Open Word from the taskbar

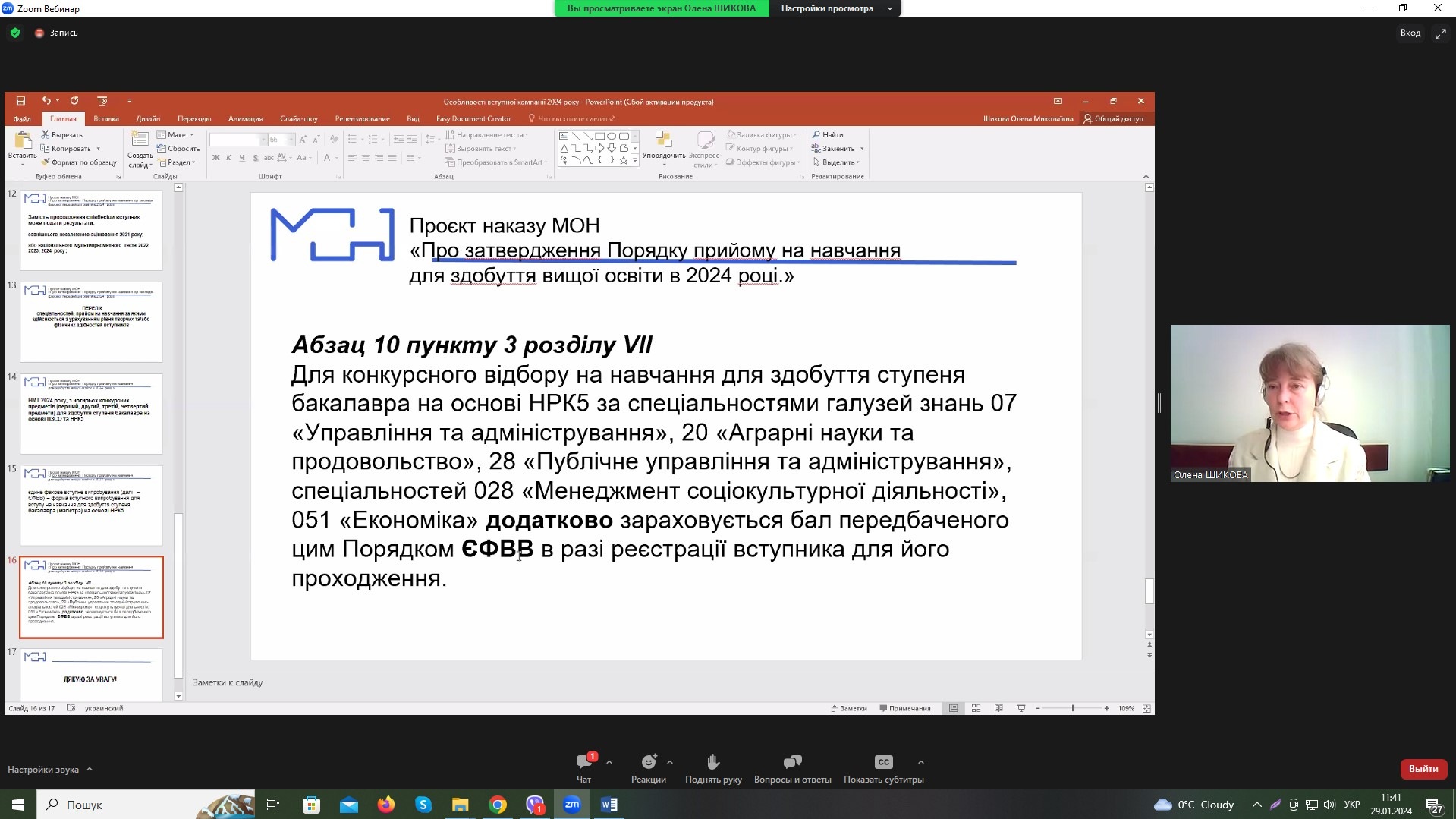click(x=609, y=805)
